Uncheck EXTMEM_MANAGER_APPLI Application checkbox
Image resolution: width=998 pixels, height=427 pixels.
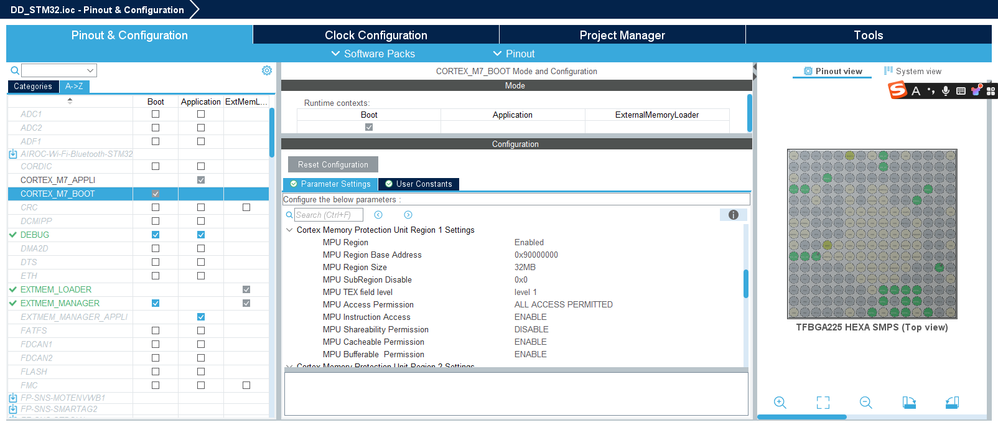coord(200,317)
